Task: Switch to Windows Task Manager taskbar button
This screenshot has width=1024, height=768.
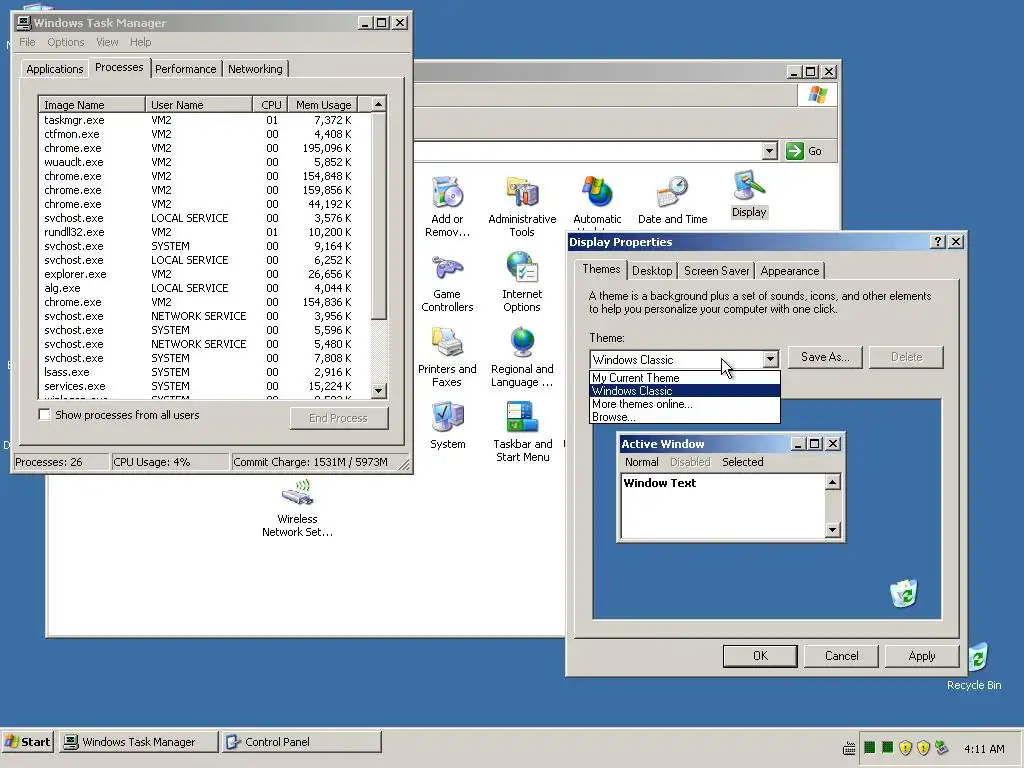Action: [x=138, y=742]
